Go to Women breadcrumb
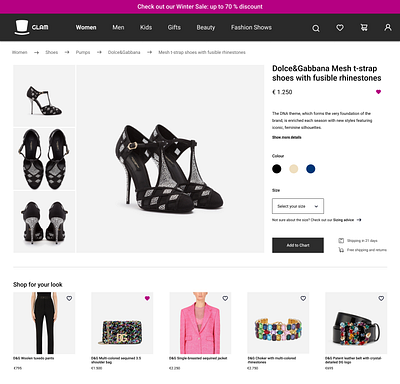 (19, 52)
